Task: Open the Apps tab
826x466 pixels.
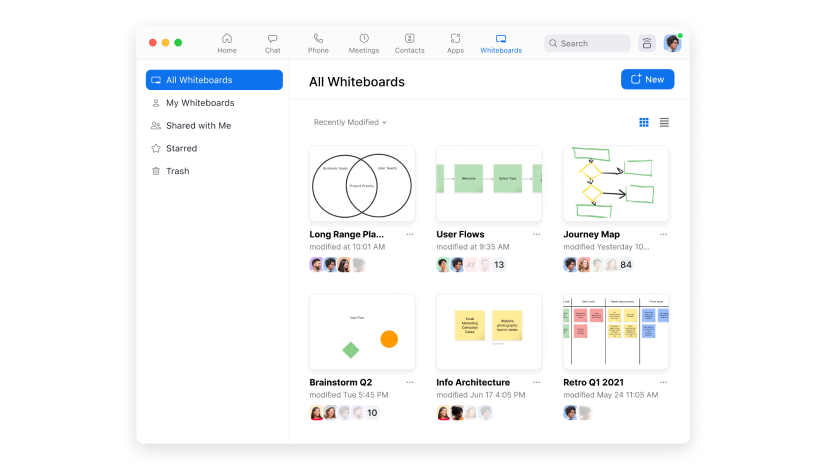Action: [455, 44]
